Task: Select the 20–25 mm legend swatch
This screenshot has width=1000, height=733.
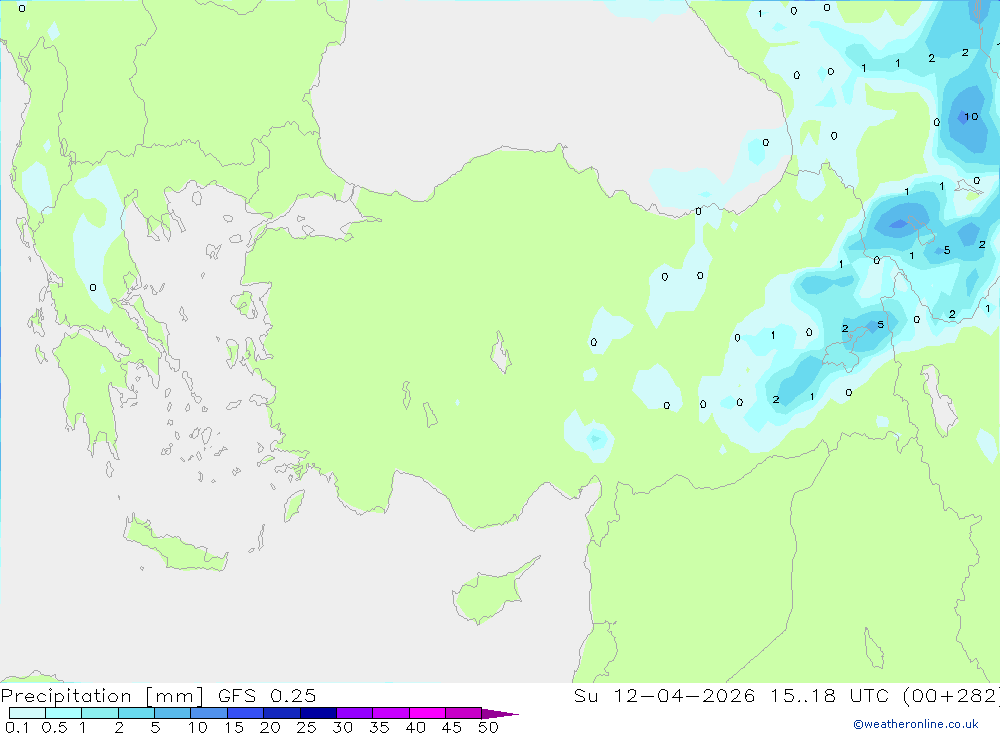Action: pos(282,713)
